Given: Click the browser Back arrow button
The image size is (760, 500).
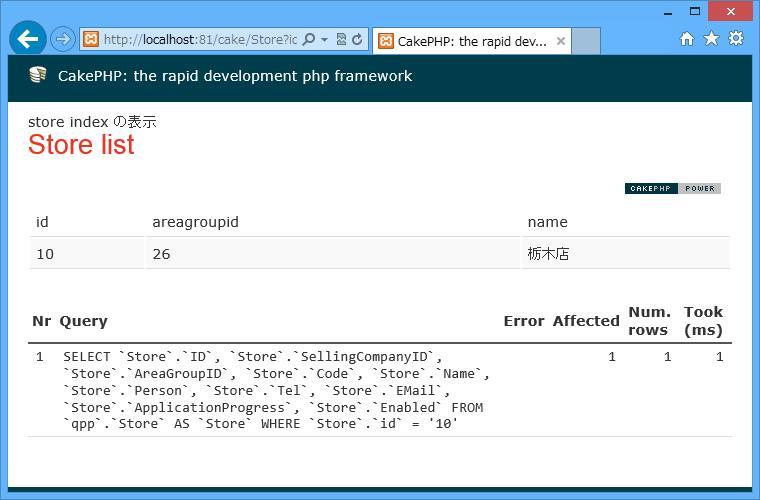Looking at the screenshot, I should pyautogui.click(x=28, y=39).
